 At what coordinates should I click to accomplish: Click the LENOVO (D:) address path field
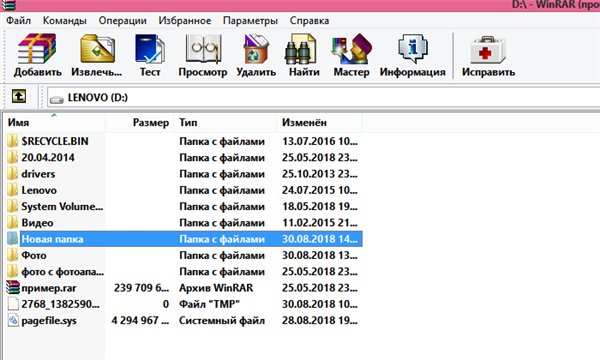(x=323, y=98)
